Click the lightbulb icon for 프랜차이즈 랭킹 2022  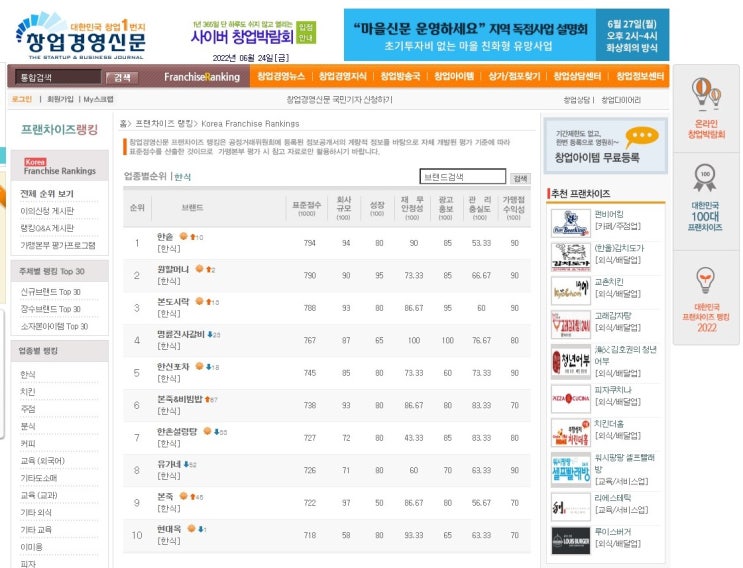click(706, 280)
